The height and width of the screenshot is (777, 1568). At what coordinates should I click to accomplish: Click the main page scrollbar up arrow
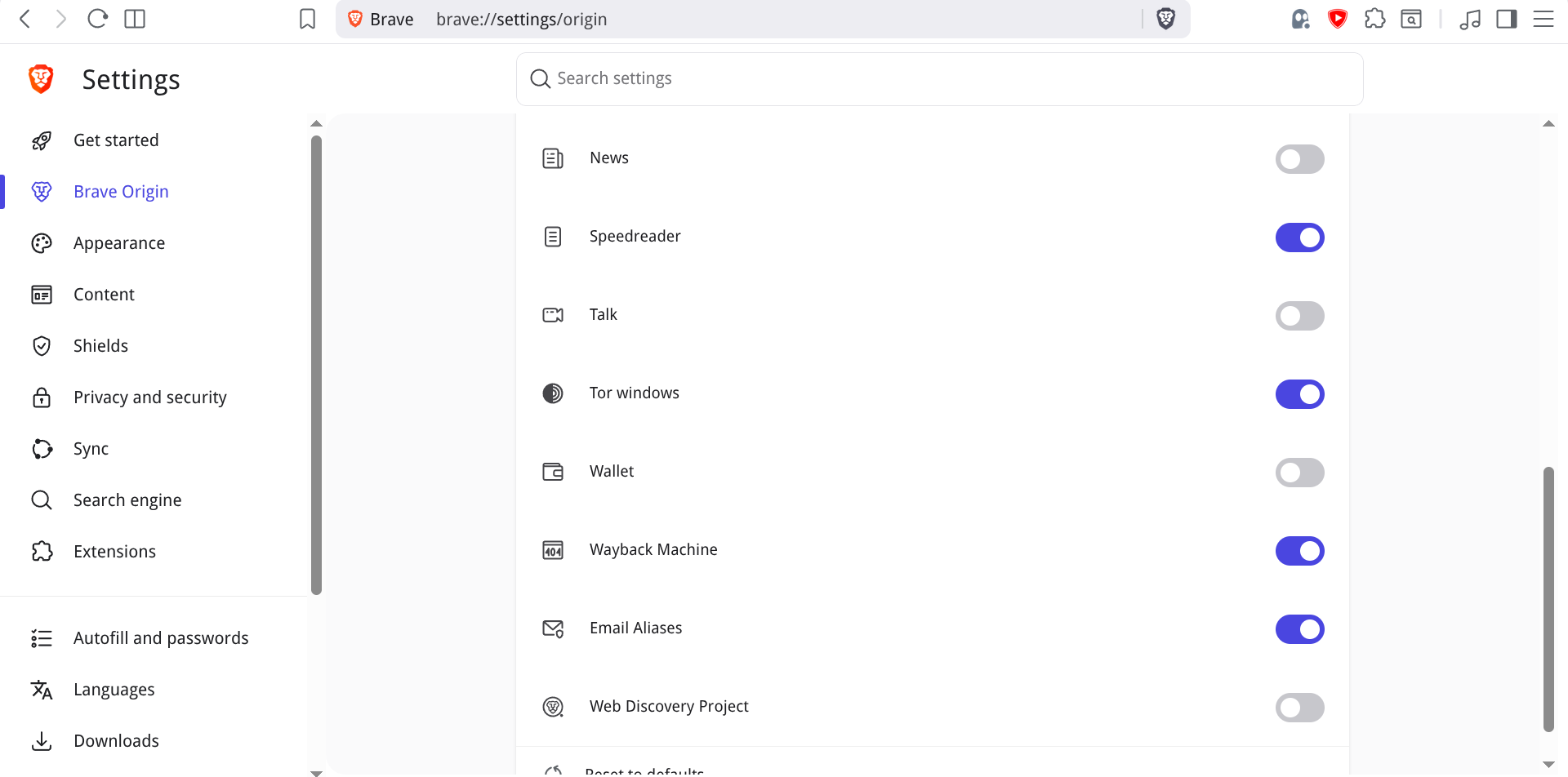click(1548, 124)
